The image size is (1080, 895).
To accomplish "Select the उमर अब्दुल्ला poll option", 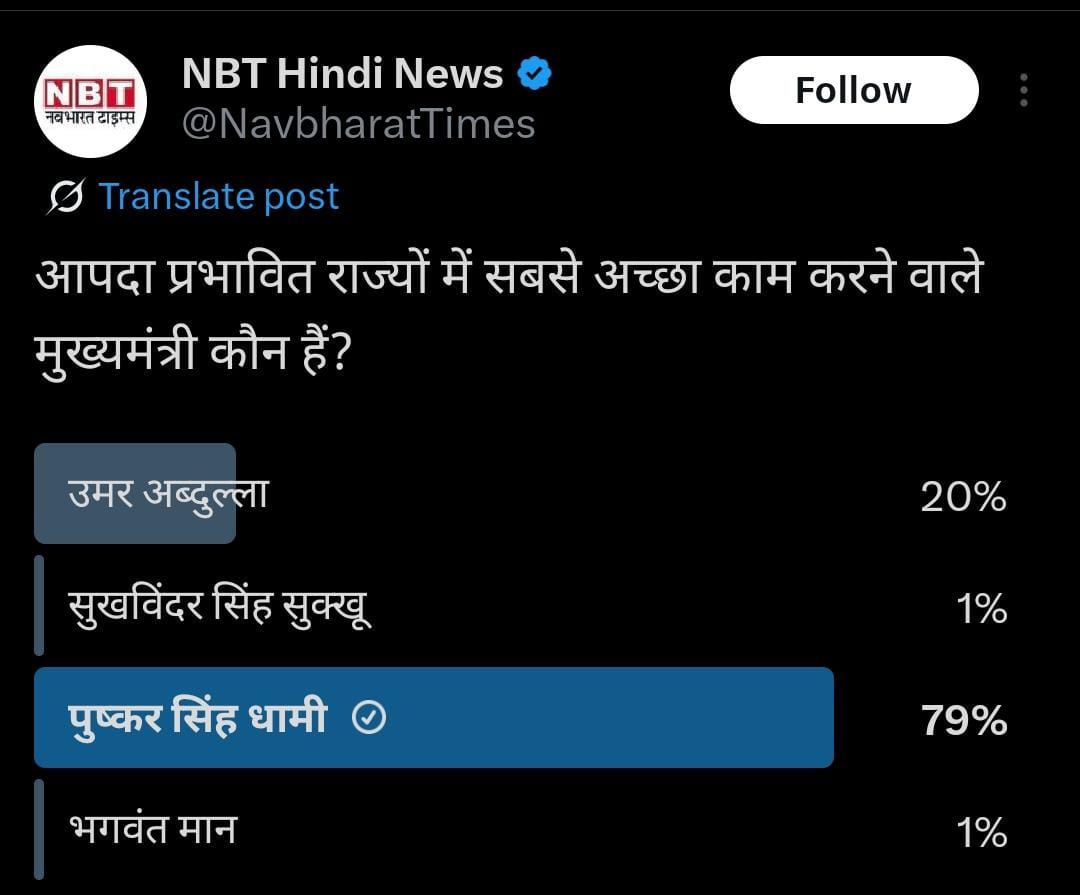I will (168, 494).
